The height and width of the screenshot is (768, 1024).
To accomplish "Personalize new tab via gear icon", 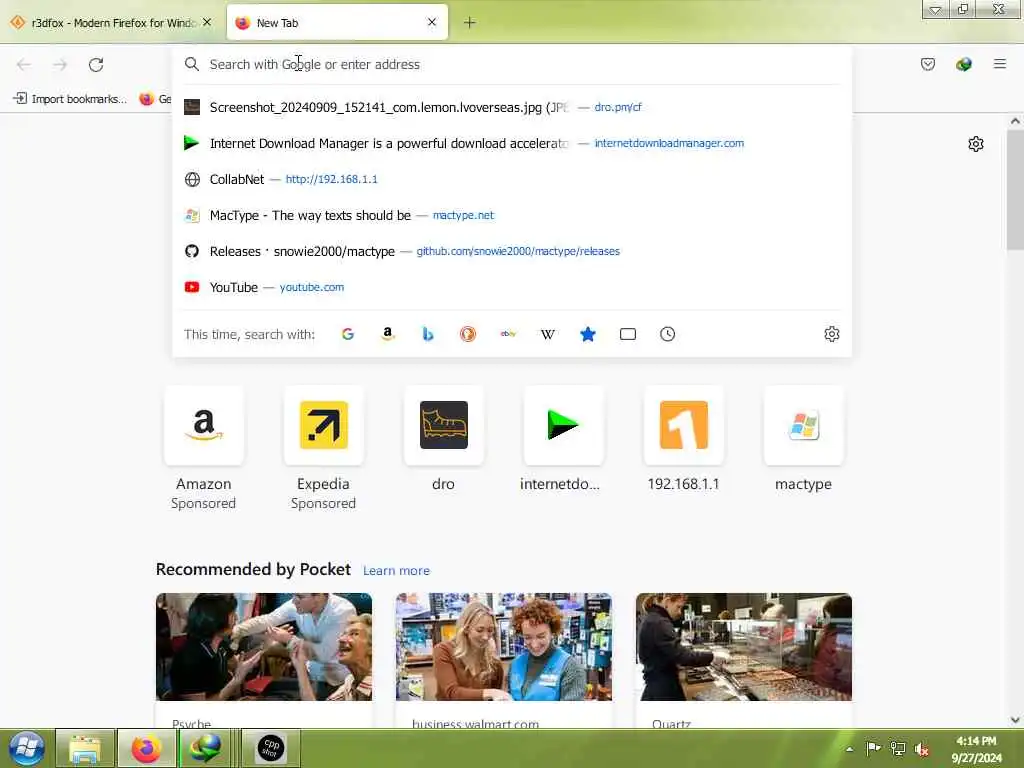I will pyautogui.click(x=975, y=144).
